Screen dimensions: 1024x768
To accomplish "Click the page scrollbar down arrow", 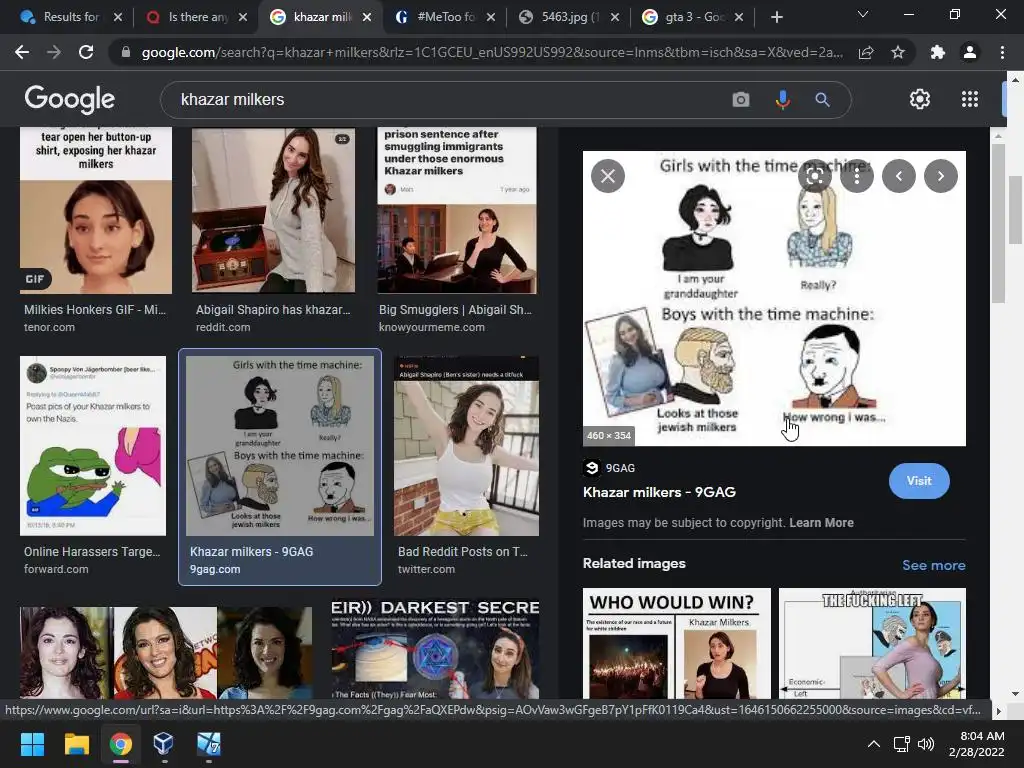I will [x=1014, y=694].
